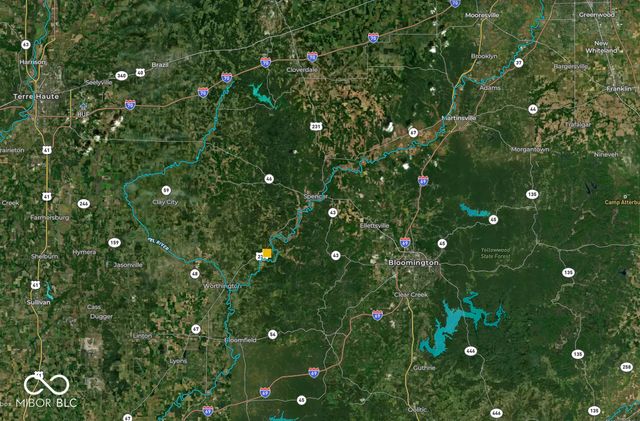Click the yellow property marker square
Image resolution: width=640 pixels, height=421 pixels.
pyautogui.click(x=267, y=253)
